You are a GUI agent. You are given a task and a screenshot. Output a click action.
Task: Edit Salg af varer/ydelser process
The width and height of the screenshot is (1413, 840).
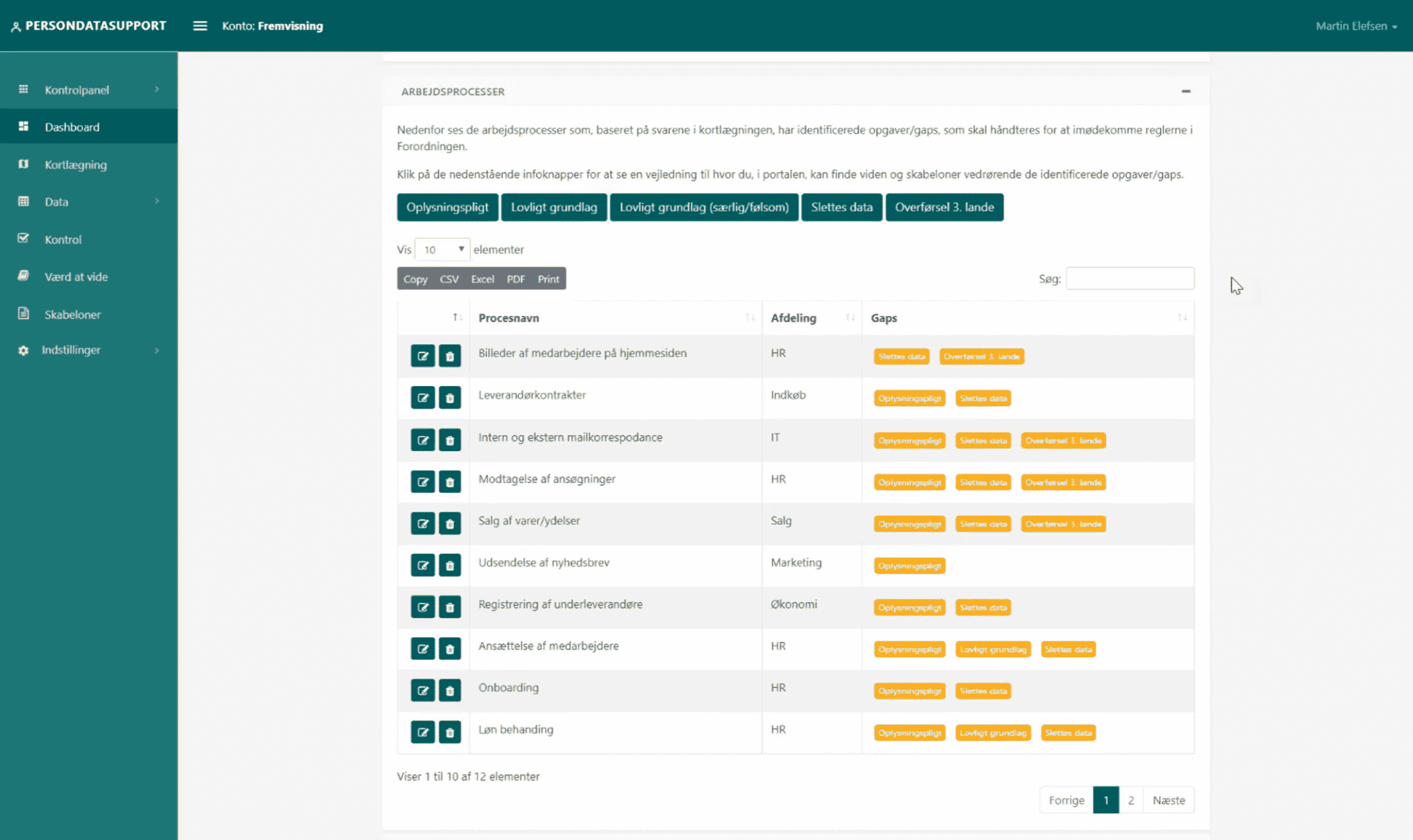(x=422, y=523)
